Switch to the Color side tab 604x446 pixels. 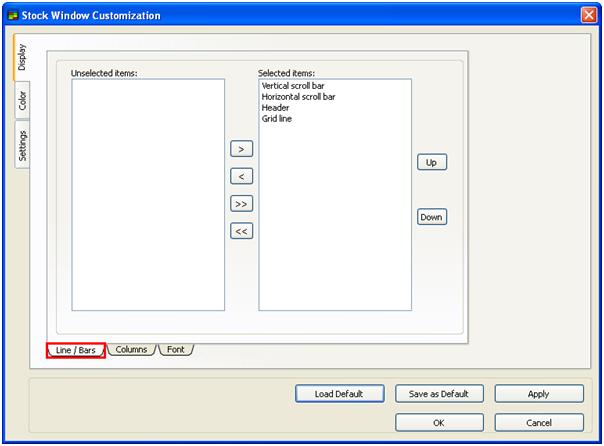[x=22, y=101]
